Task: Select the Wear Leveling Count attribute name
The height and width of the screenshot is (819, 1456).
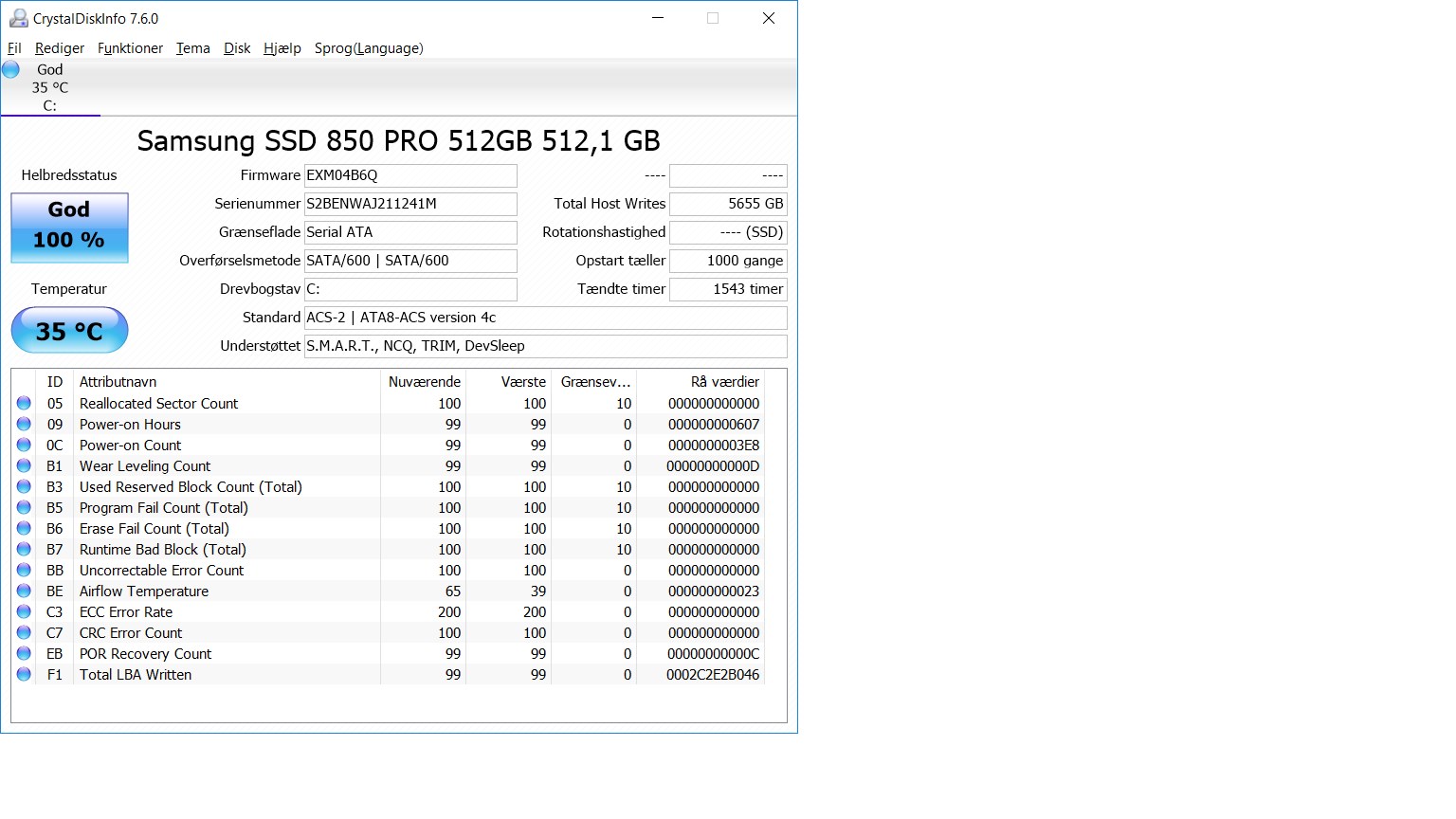Action: point(145,466)
